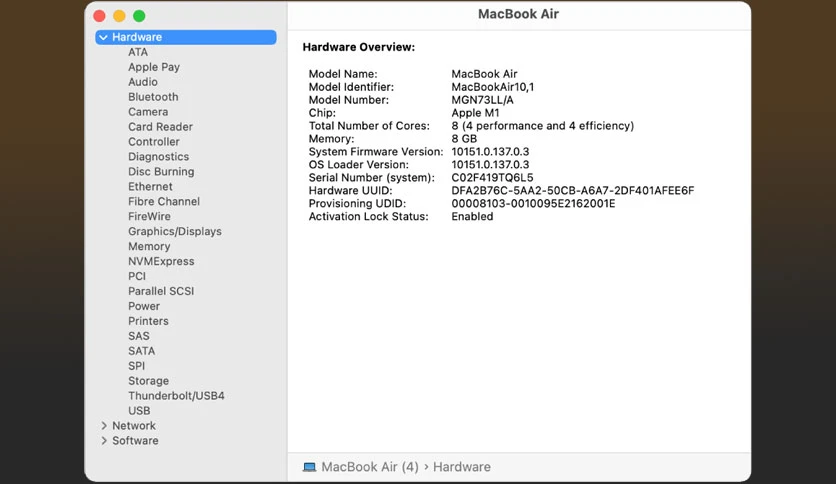This screenshot has height=484, width=836.
Task: Expand the Software section
Action: click(x=104, y=441)
